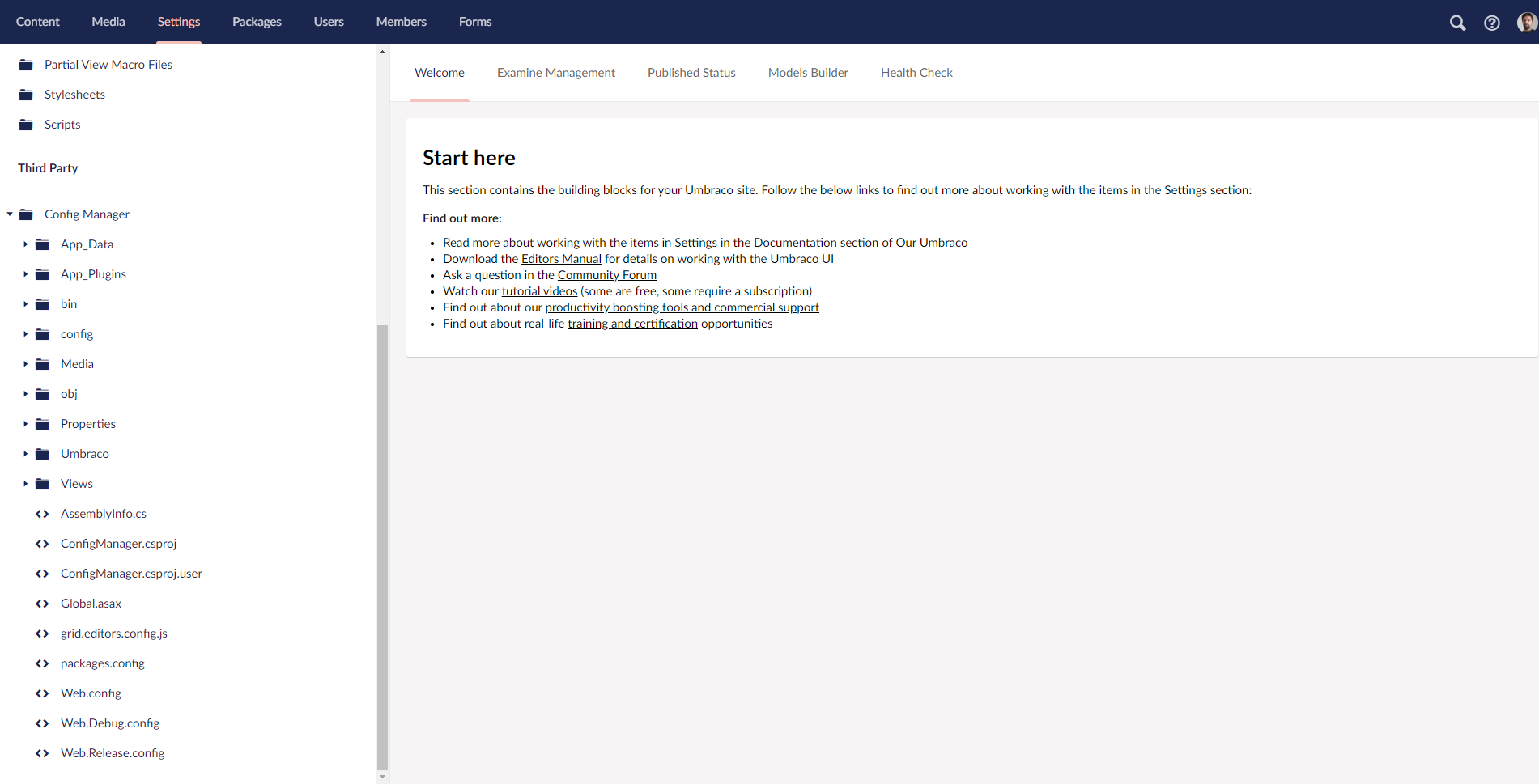This screenshot has width=1539, height=784.
Task: Open the user avatar menu
Action: pyautogui.click(x=1527, y=22)
